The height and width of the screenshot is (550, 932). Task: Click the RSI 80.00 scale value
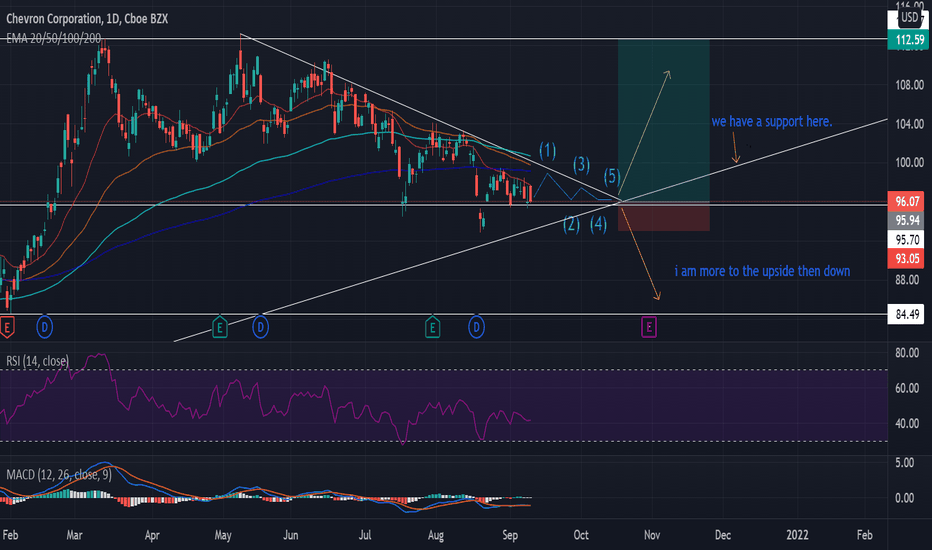pyautogui.click(x=907, y=353)
